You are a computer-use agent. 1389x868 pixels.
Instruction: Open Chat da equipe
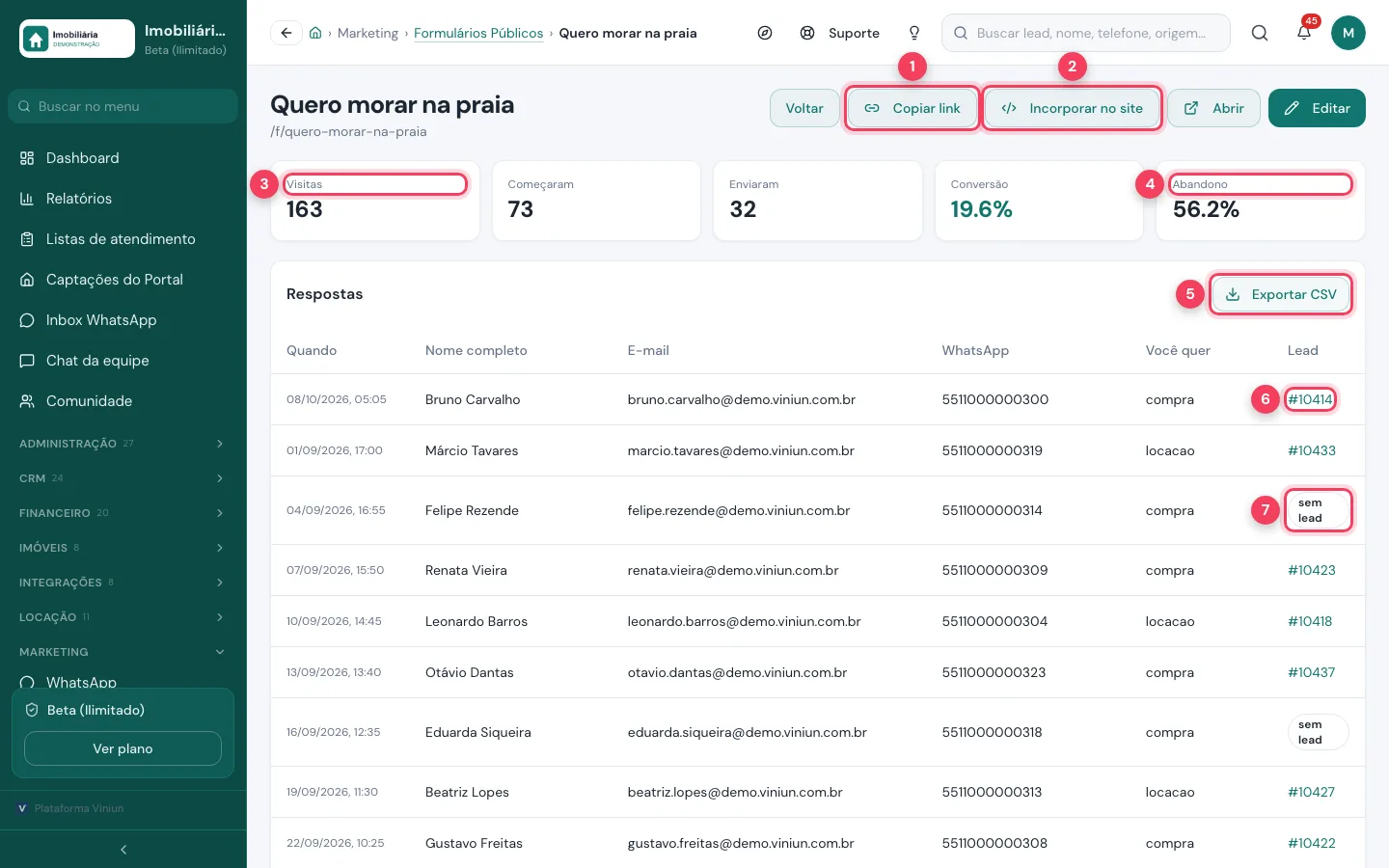click(x=123, y=361)
